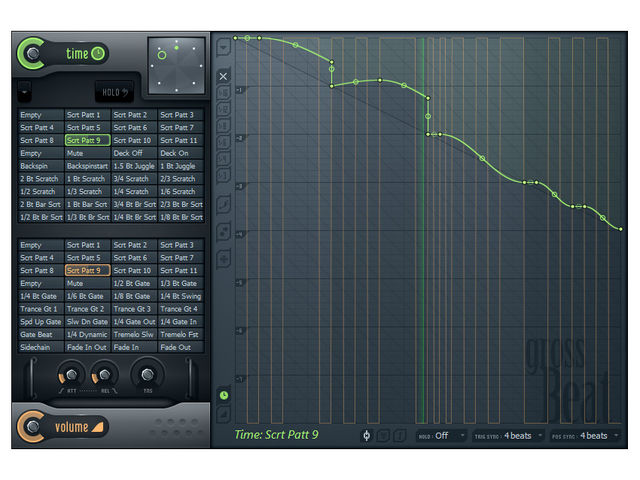
Task: Adjust the green time mix knob
Action: [x=33, y=53]
